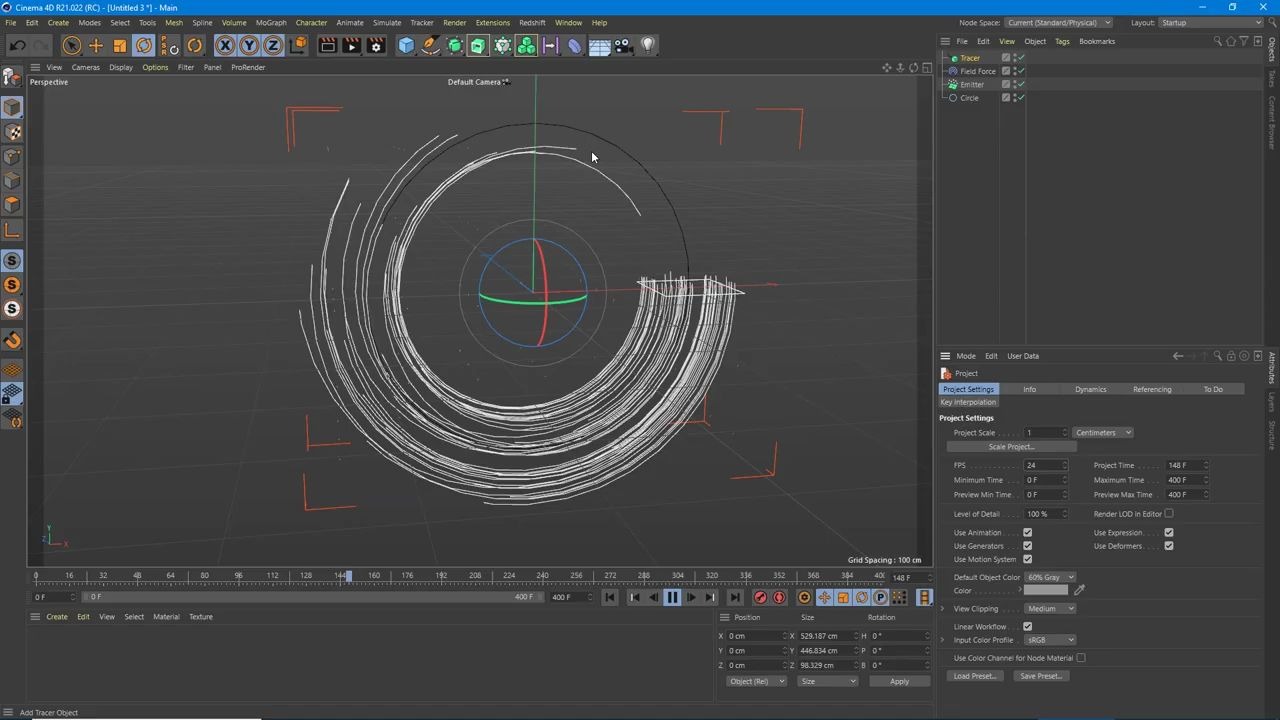Viewport: 1280px width, 720px height.
Task: Switch to the Dynamics tab
Action: click(x=1090, y=389)
